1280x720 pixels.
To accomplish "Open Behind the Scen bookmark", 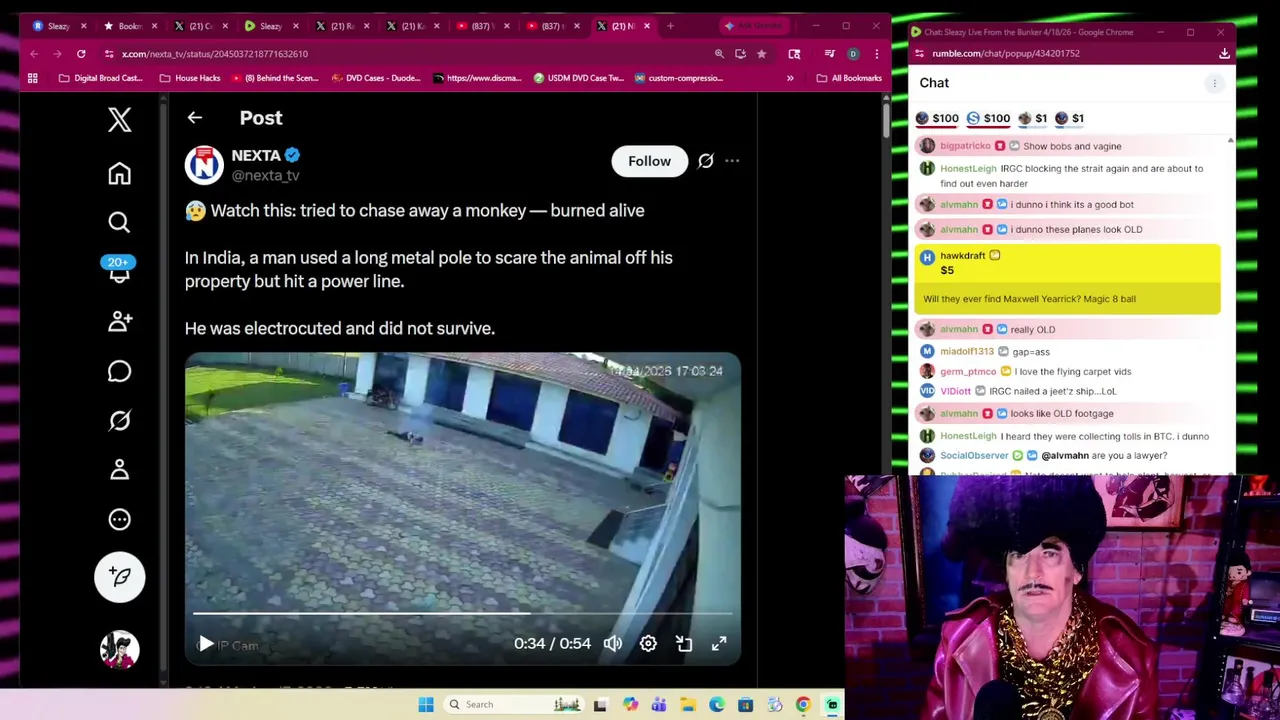I will pyautogui.click(x=274, y=78).
